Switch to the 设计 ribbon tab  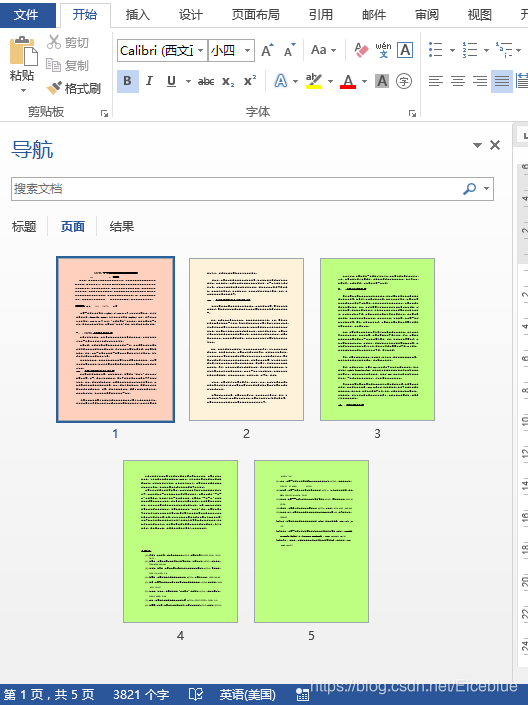point(191,15)
